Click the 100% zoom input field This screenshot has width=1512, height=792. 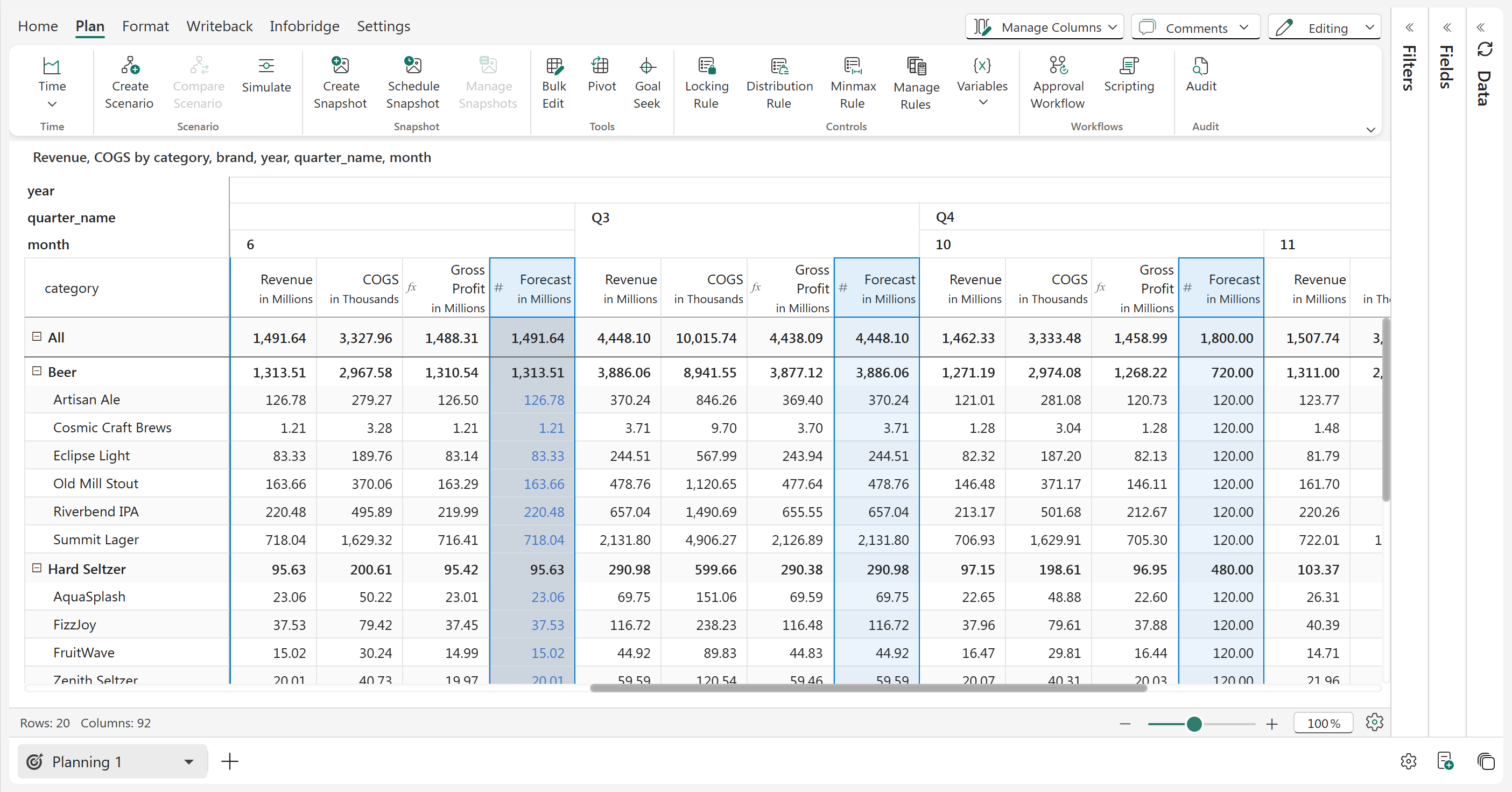coord(1323,723)
